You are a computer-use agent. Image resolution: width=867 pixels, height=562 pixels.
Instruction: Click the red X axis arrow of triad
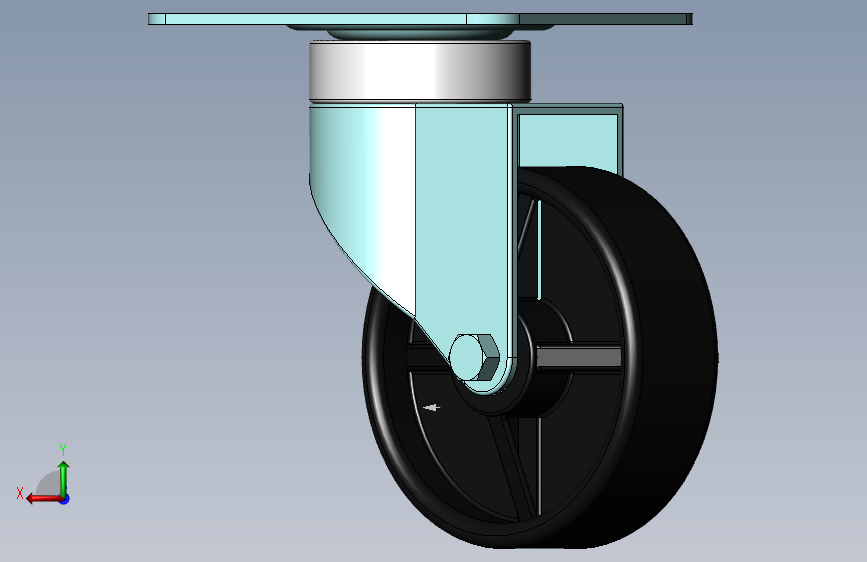(x=44, y=499)
